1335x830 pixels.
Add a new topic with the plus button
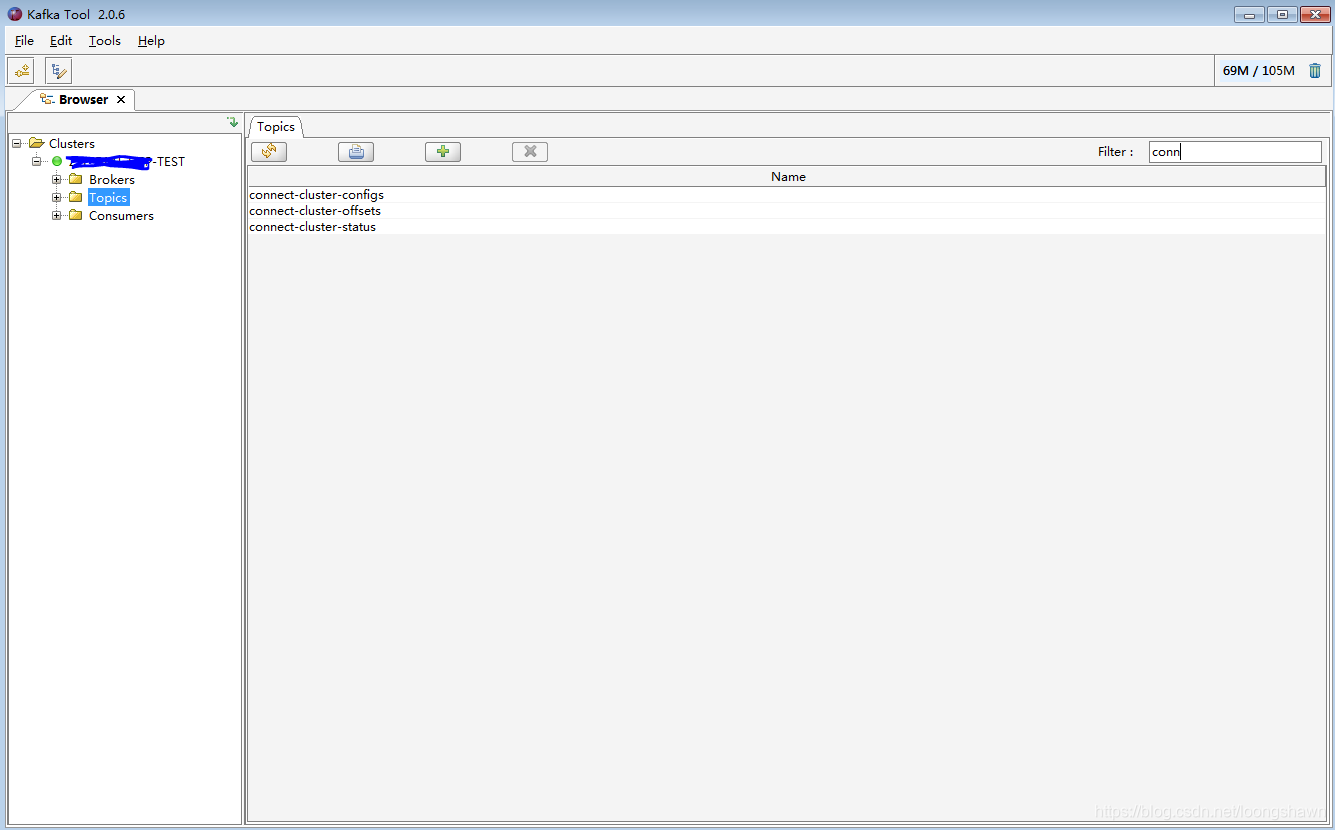[x=443, y=152]
